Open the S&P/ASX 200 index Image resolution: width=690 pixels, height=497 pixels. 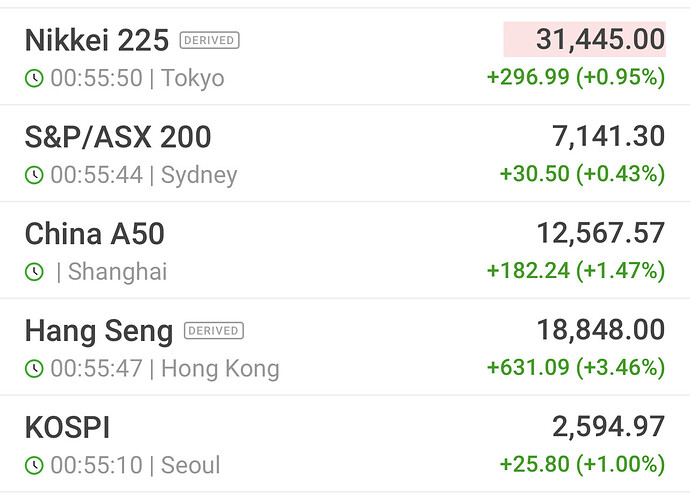pos(117,137)
